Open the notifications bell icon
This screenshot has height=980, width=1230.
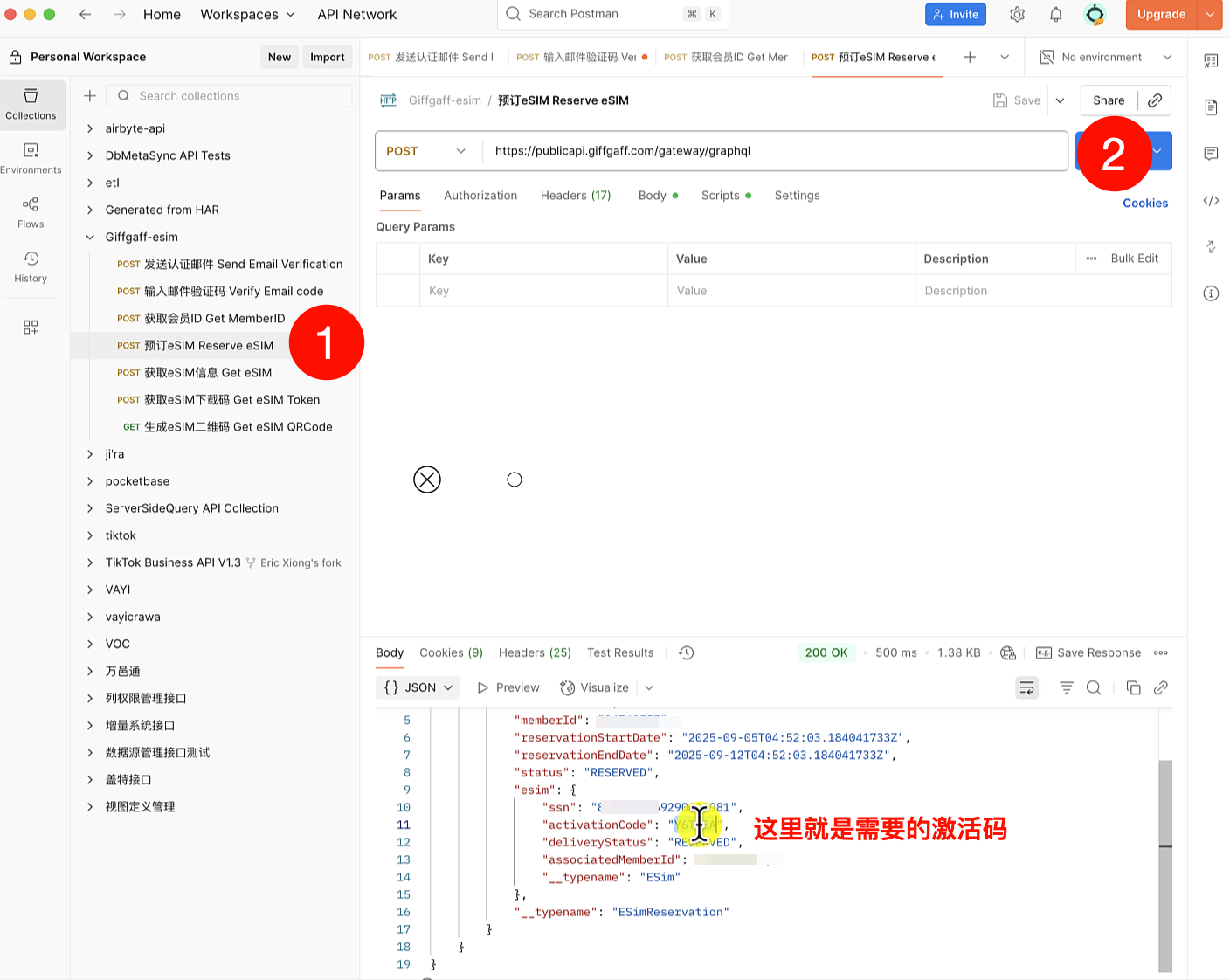(x=1055, y=15)
